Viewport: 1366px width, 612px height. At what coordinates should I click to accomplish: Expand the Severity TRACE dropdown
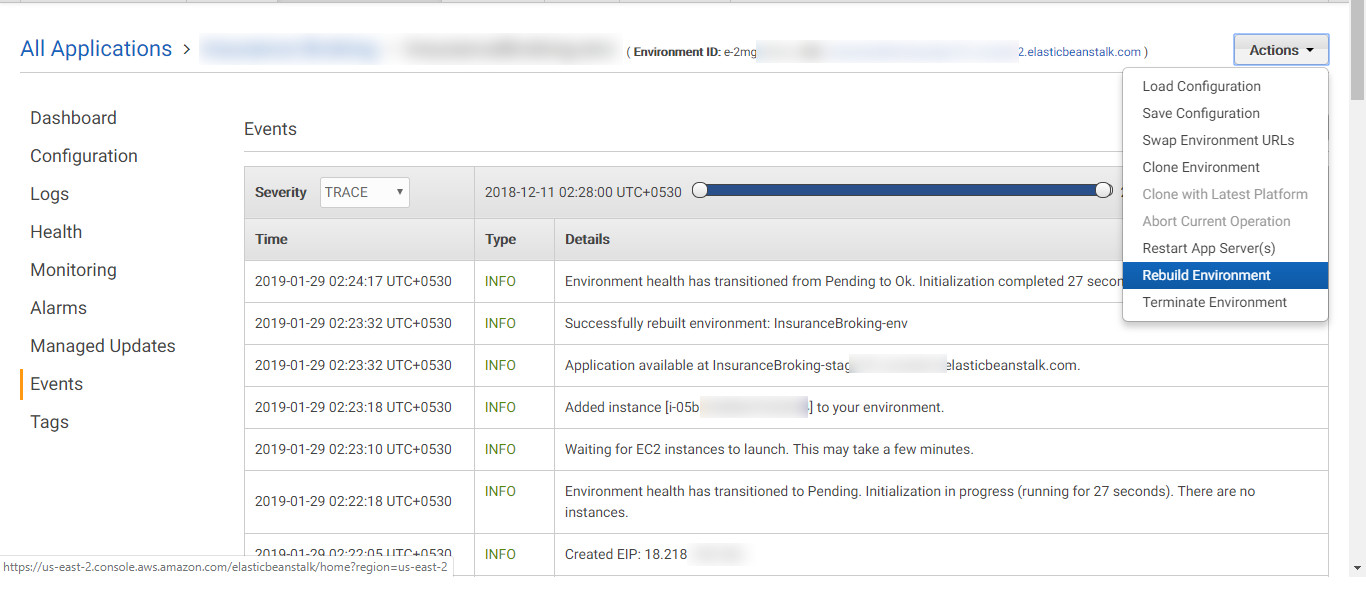[365, 192]
